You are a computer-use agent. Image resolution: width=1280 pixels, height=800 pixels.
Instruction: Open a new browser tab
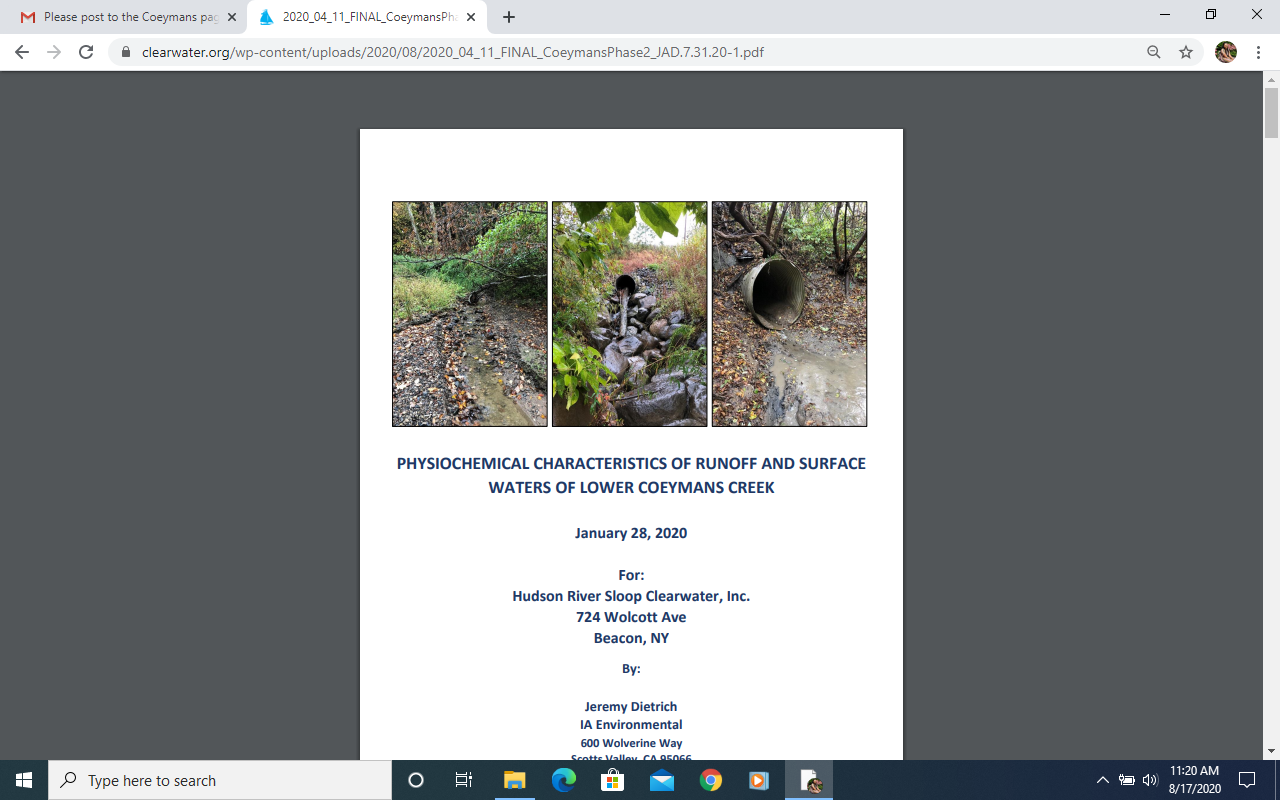point(509,17)
